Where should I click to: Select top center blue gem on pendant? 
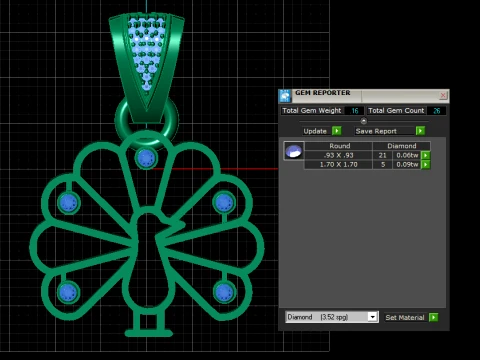(x=146, y=158)
